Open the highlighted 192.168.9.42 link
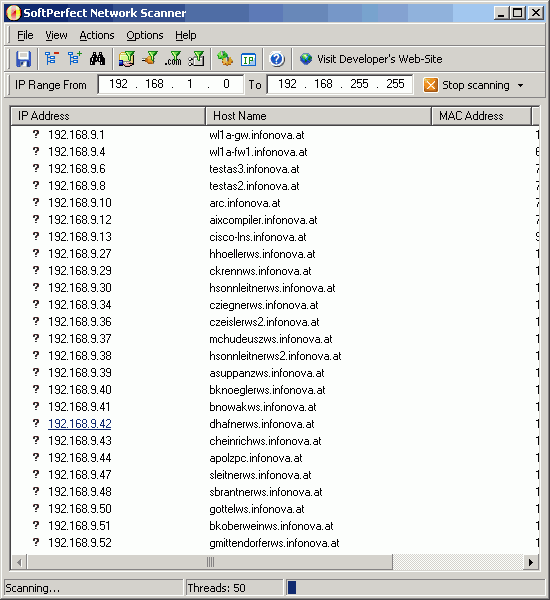Image resolution: width=550 pixels, height=600 pixels. tap(80, 424)
